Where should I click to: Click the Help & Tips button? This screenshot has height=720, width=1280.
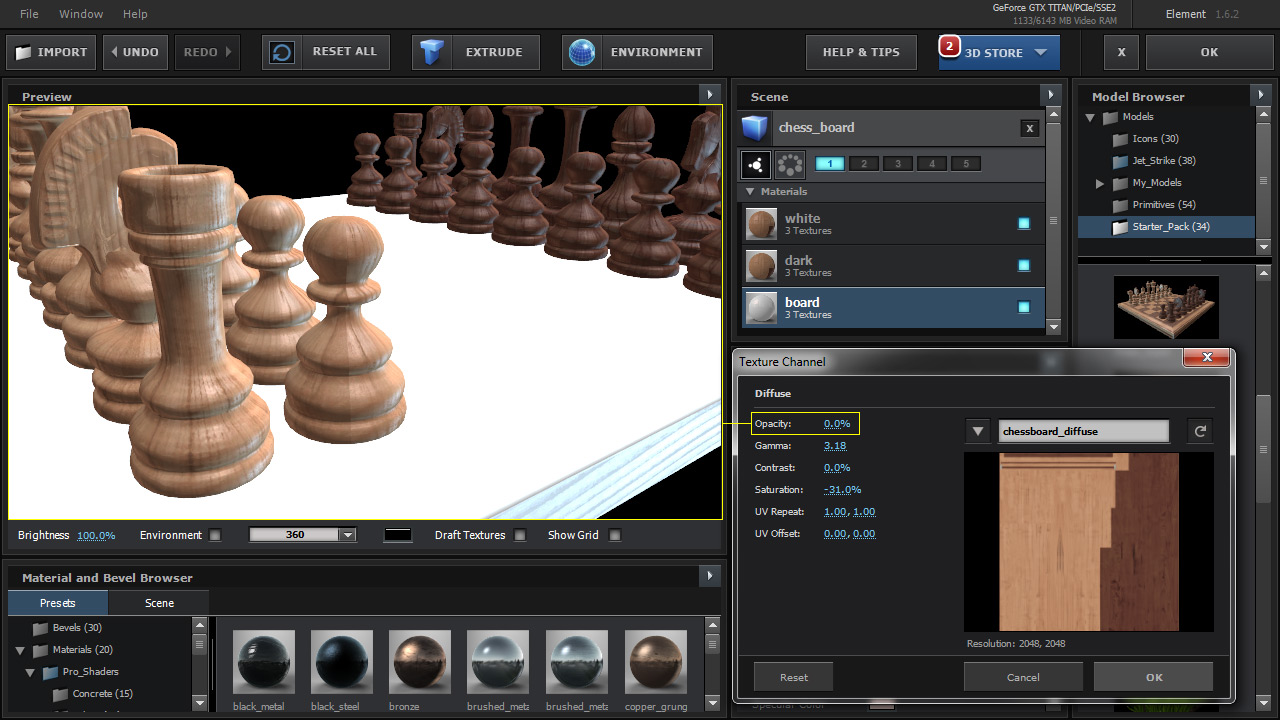(861, 52)
